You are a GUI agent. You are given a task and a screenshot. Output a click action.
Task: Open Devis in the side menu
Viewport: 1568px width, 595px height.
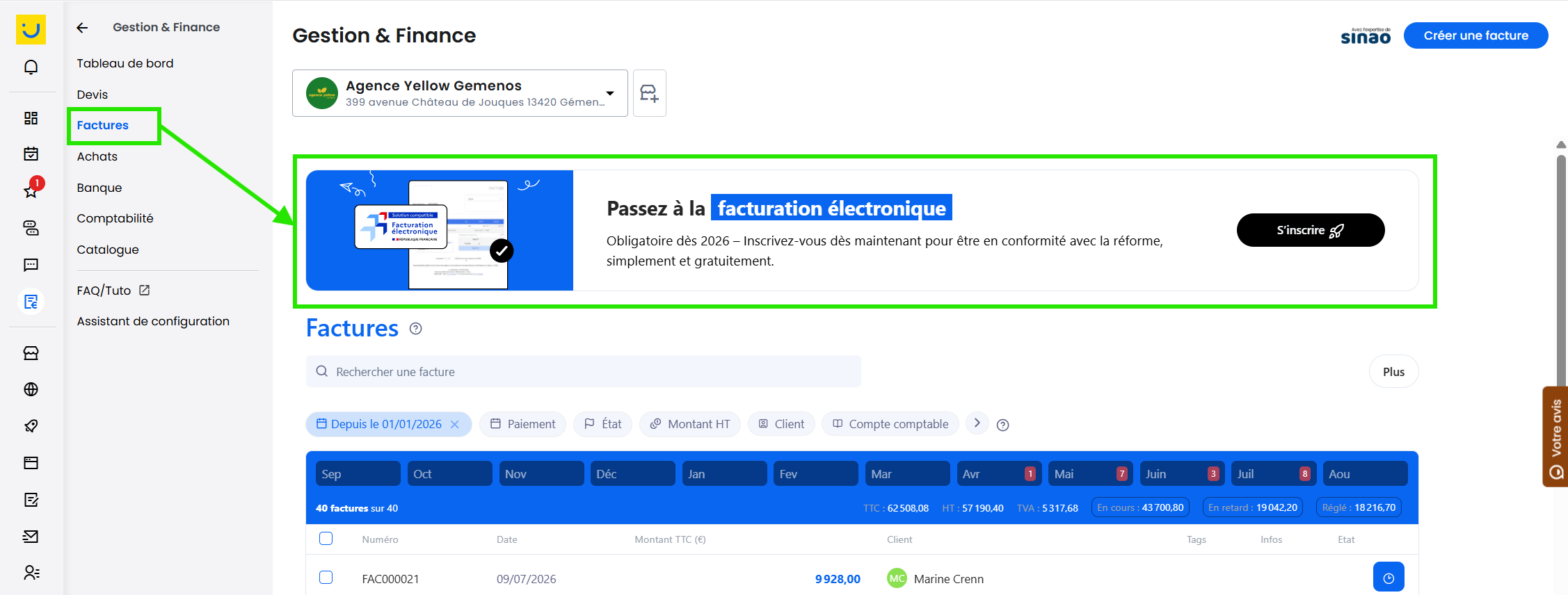click(93, 95)
